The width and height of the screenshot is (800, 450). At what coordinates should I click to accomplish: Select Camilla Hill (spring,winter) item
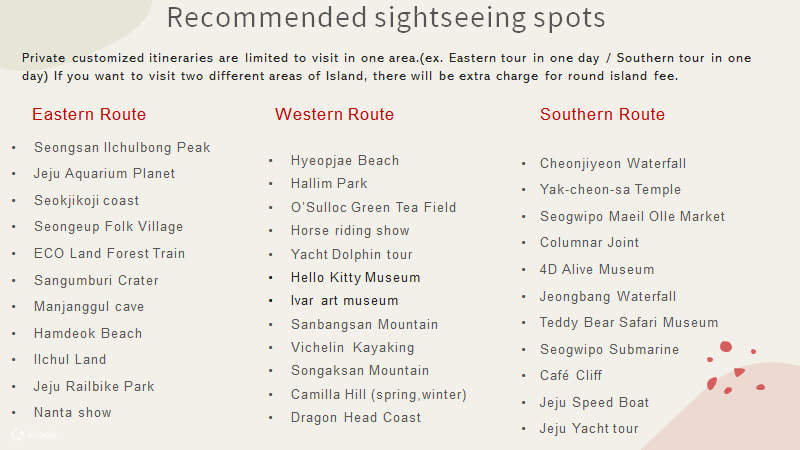379,394
